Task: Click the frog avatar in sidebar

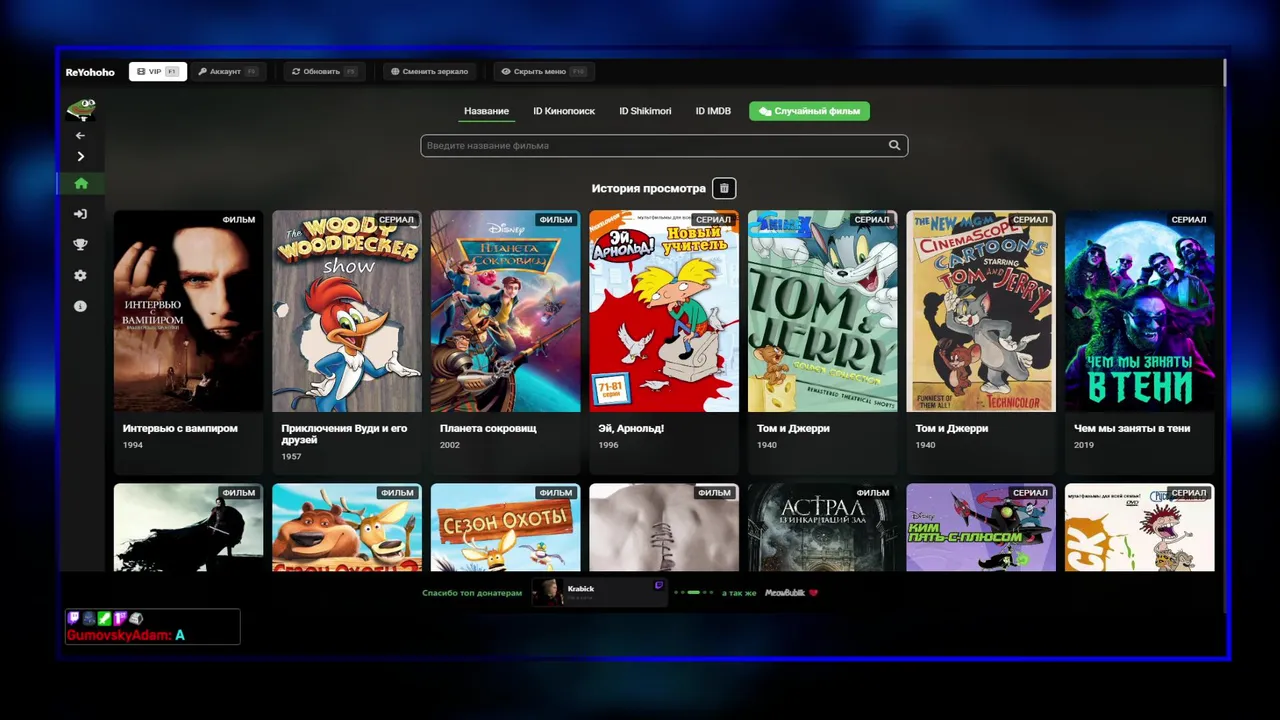Action: 81,108
